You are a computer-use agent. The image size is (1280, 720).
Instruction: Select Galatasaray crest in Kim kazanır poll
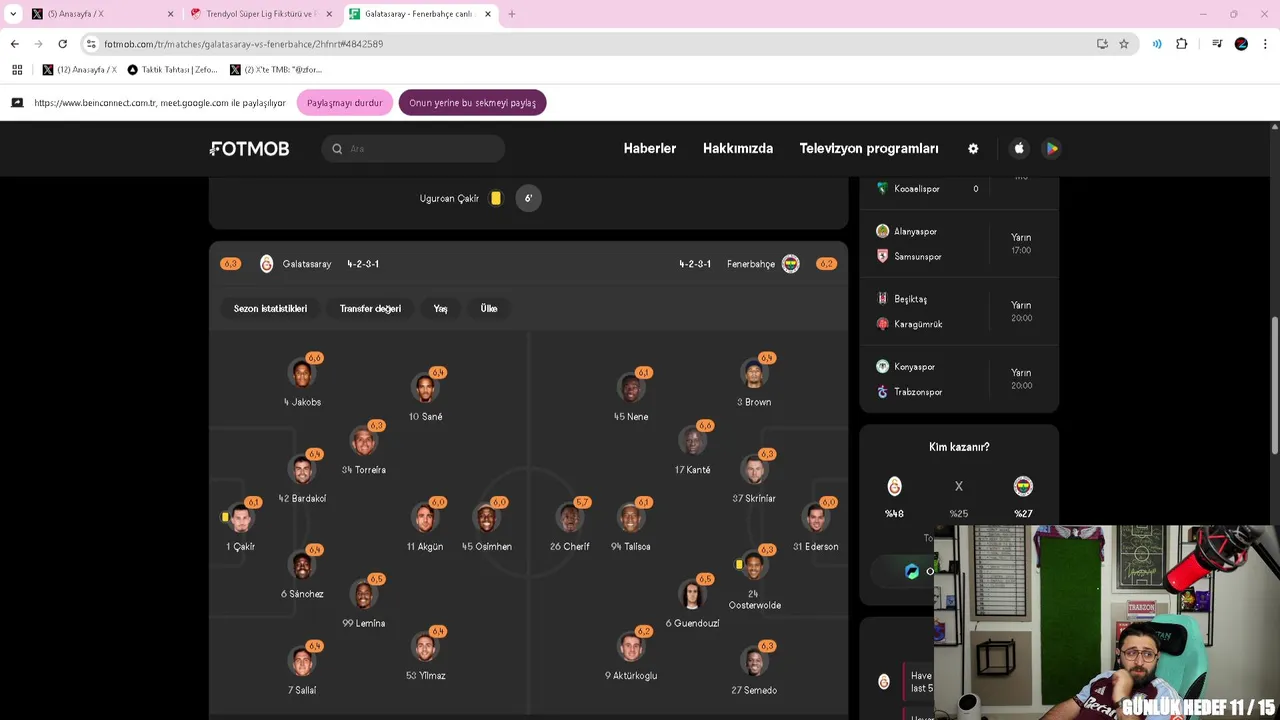894,486
